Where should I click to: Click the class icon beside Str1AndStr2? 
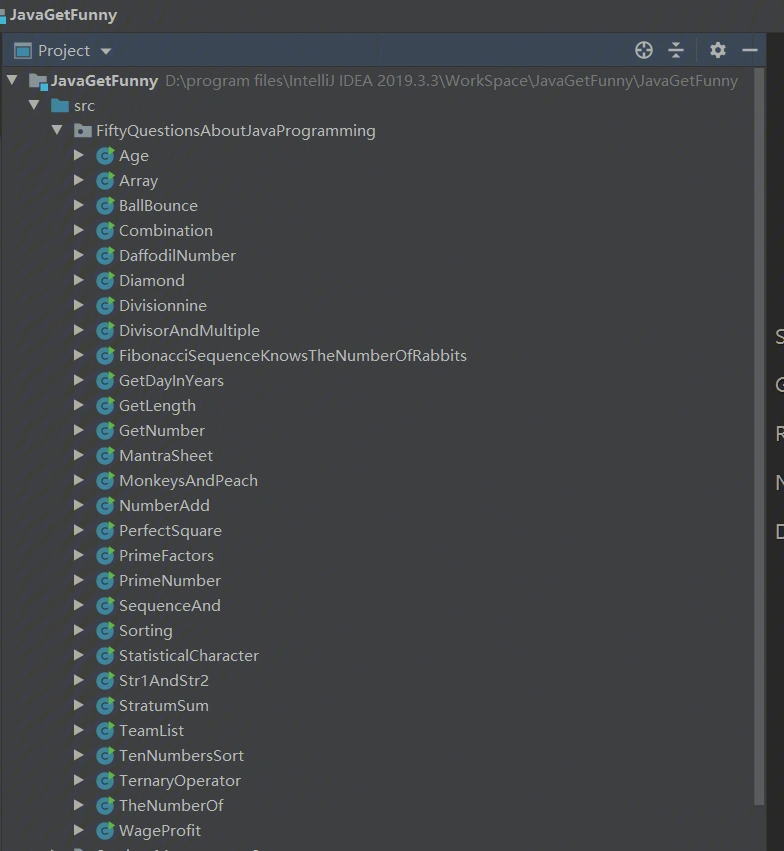105,679
